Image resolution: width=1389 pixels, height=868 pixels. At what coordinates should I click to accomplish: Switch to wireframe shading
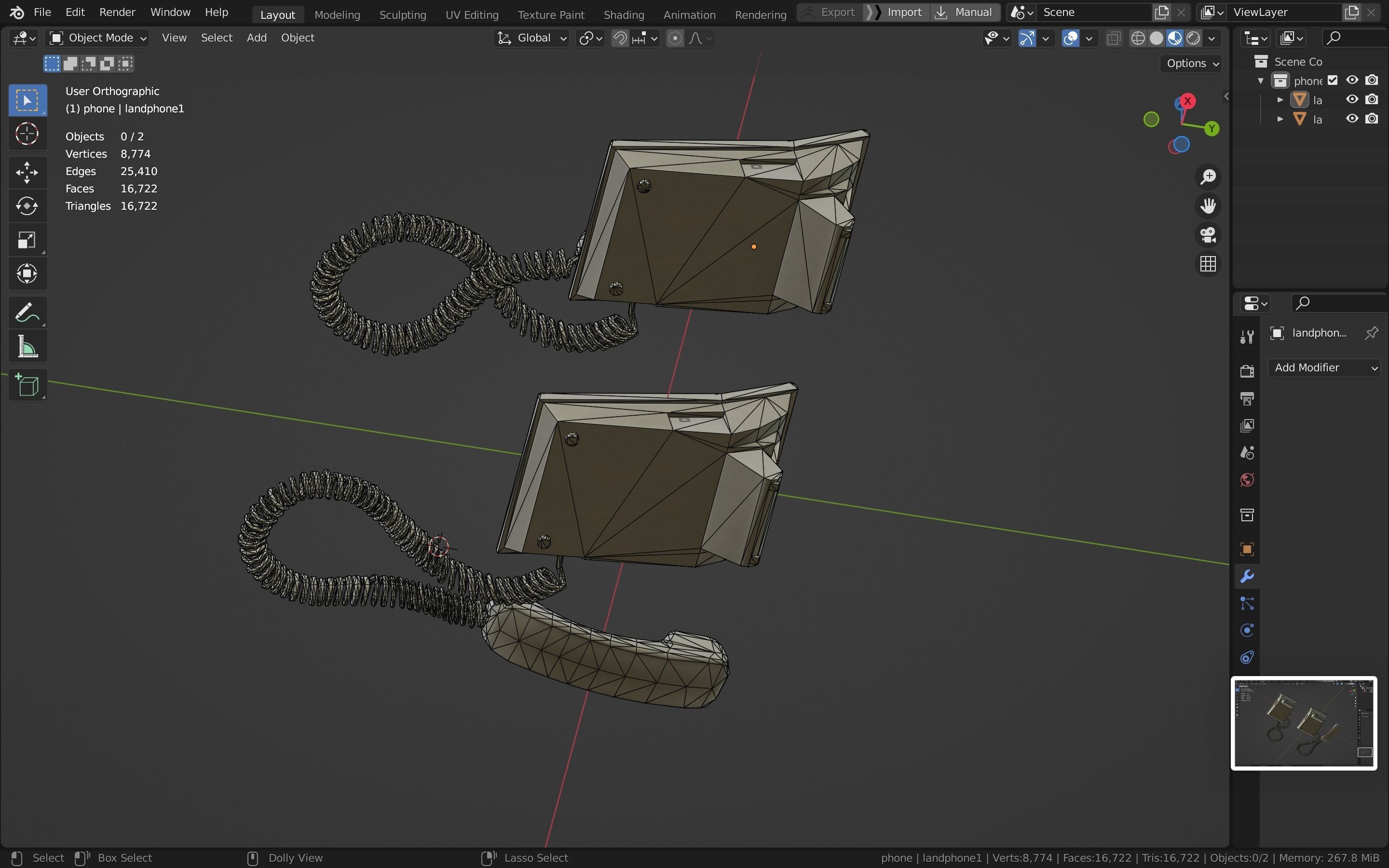coord(1138,39)
